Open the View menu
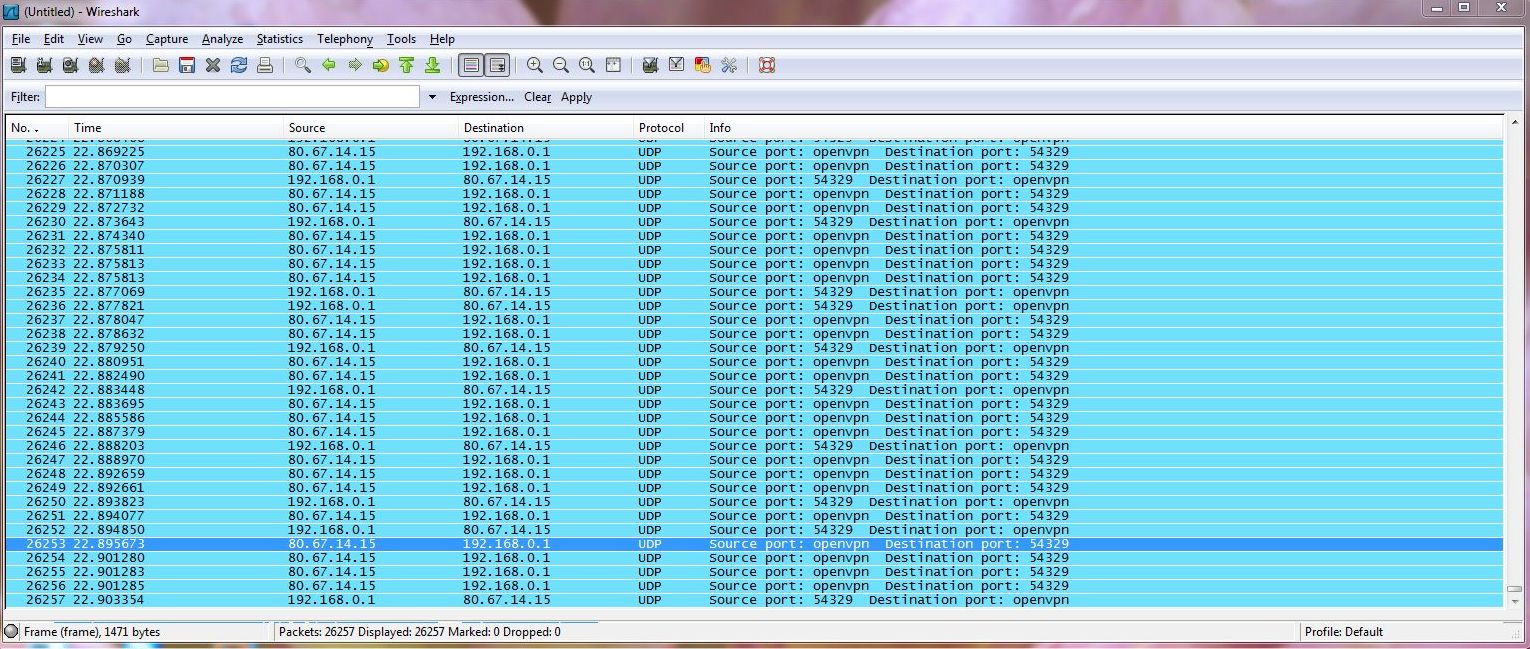The height and width of the screenshot is (649, 1530). [x=90, y=39]
